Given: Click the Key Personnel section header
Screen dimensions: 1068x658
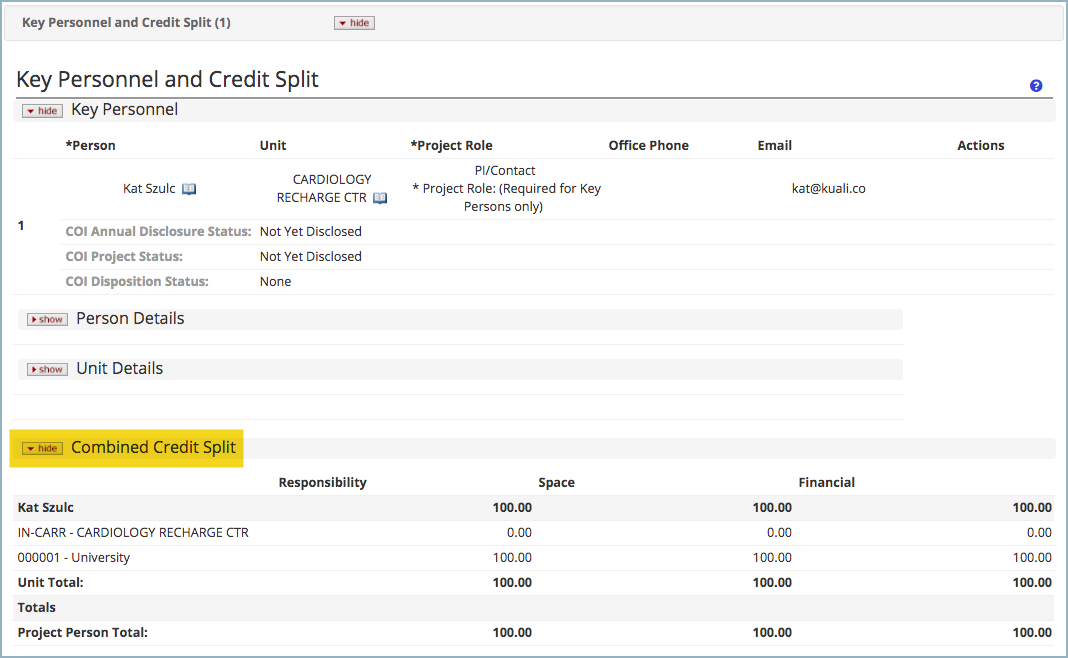Looking at the screenshot, I should click(x=124, y=110).
